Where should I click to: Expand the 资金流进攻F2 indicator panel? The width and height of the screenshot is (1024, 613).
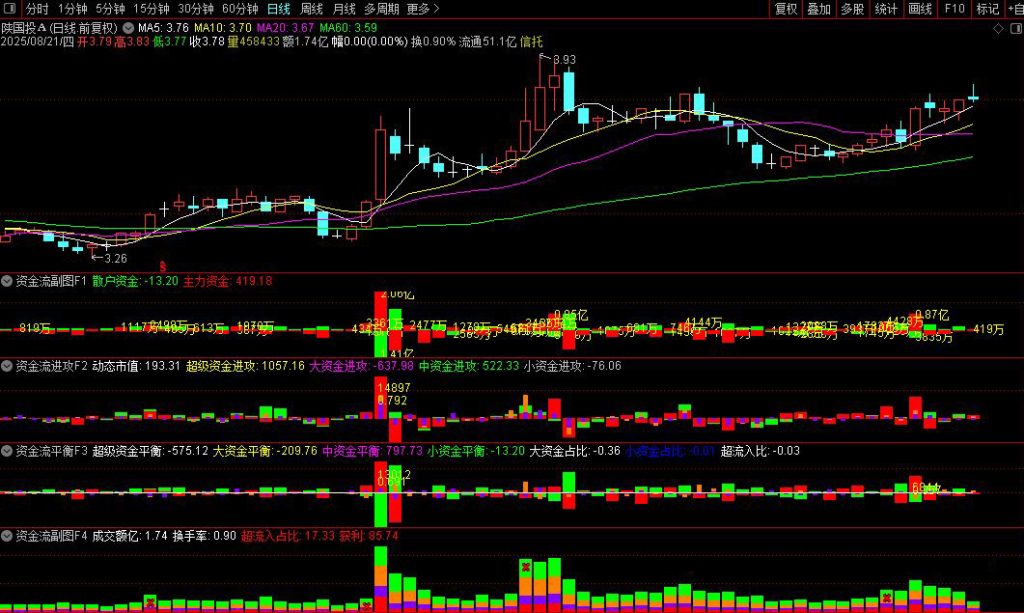(6, 365)
